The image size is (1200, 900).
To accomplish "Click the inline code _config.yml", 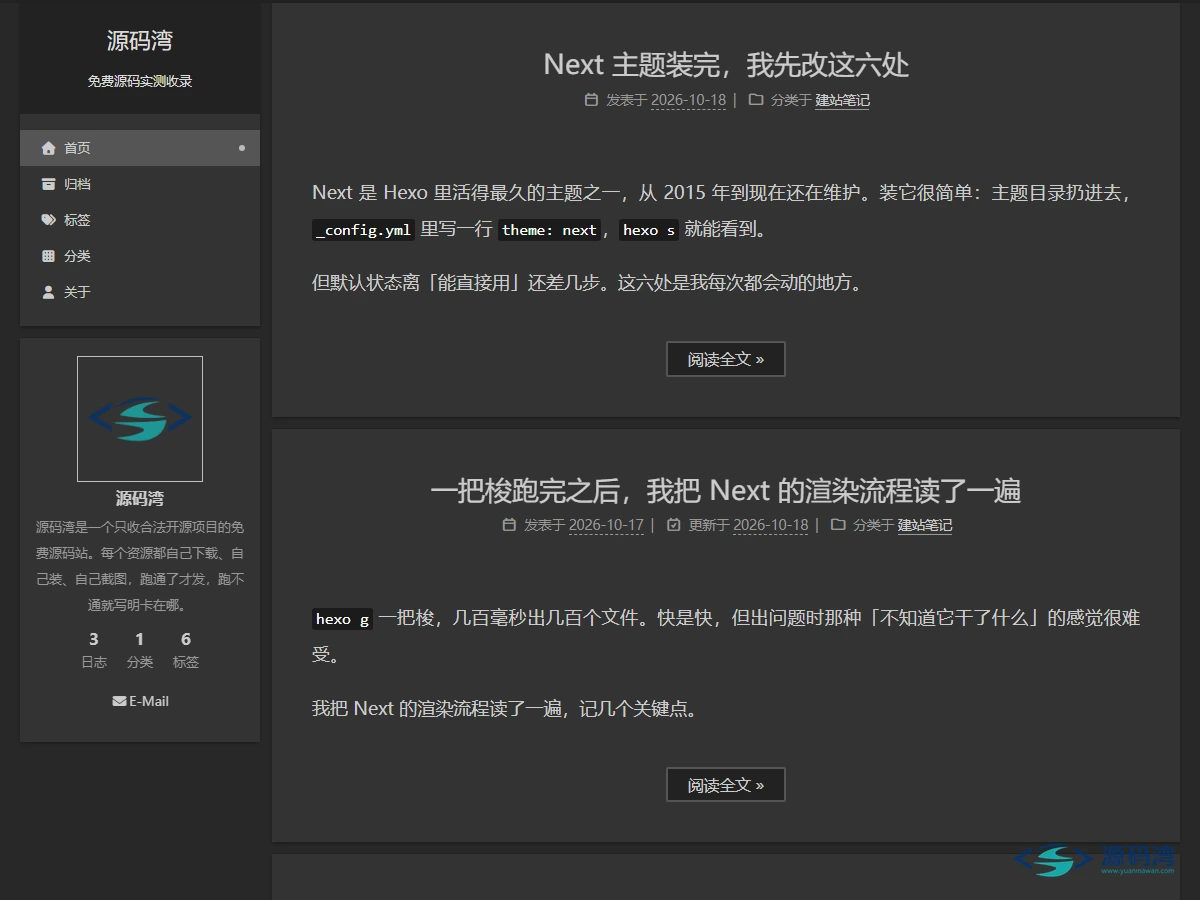I will [364, 230].
